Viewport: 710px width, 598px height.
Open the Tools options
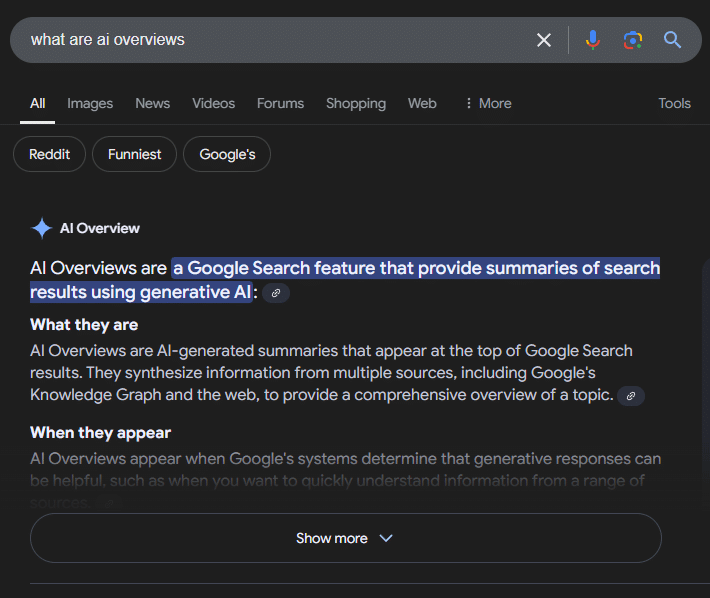674,103
